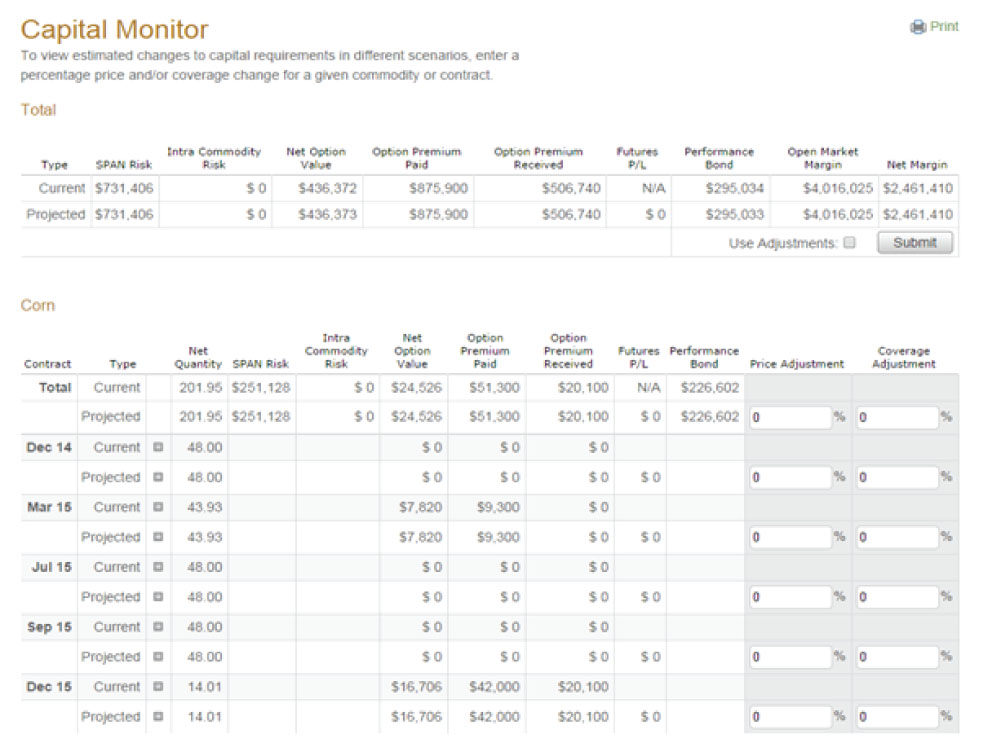Screen dimensions: 1000x735
Task: Select Corn Total Current Net Quantity 201.95
Action: 200,387
